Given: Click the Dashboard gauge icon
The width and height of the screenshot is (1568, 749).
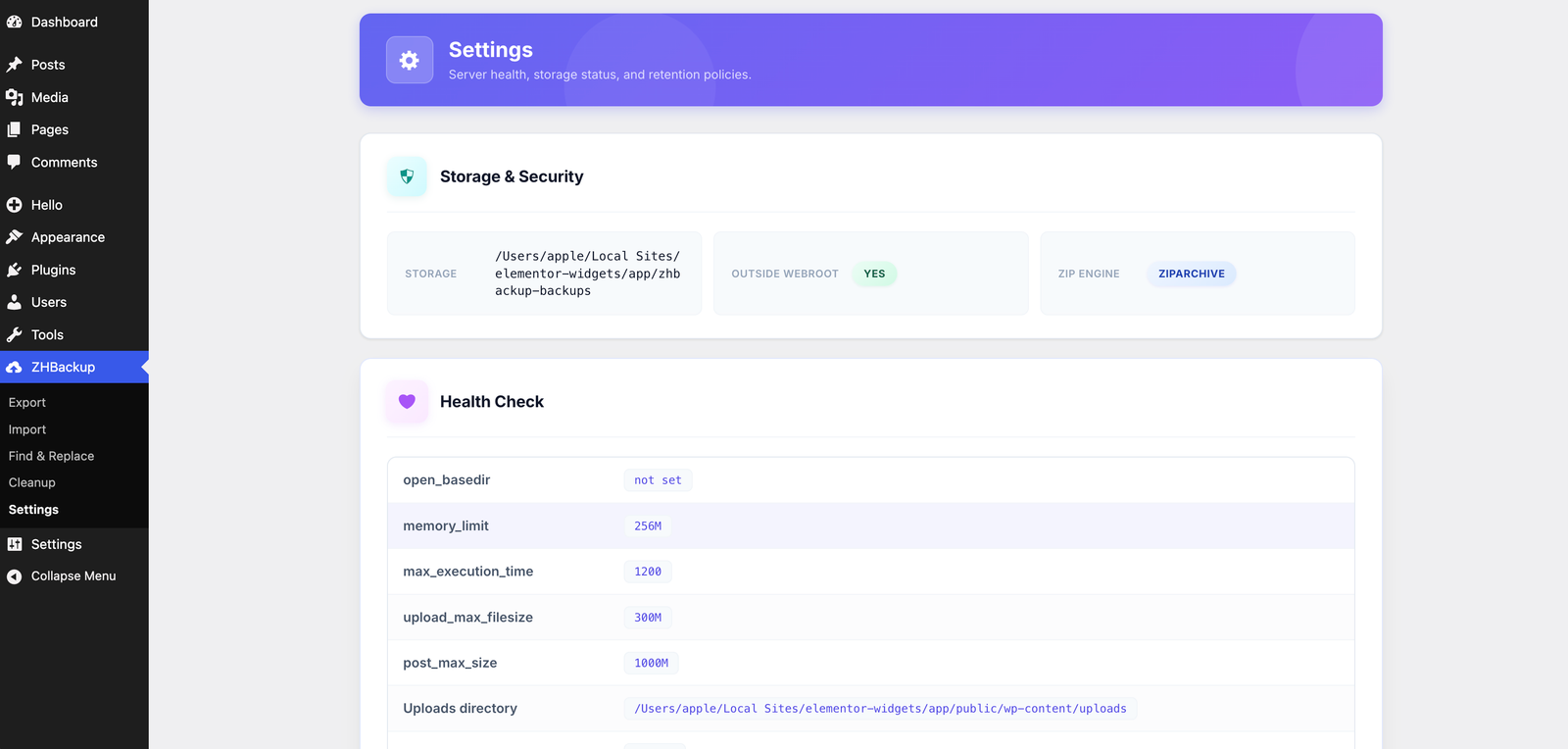Looking at the screenshot, I should pos(15,22).
